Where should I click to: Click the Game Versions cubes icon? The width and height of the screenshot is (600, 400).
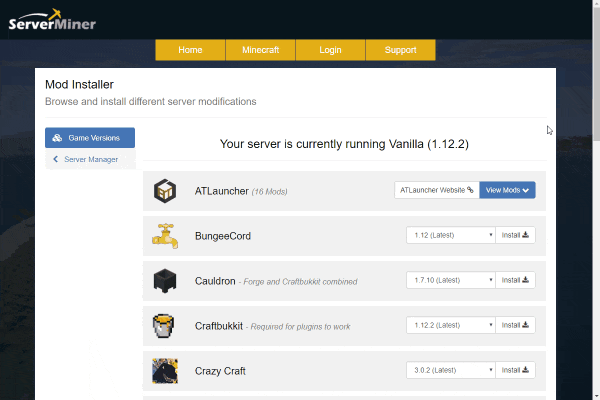[x=57, y=138]
